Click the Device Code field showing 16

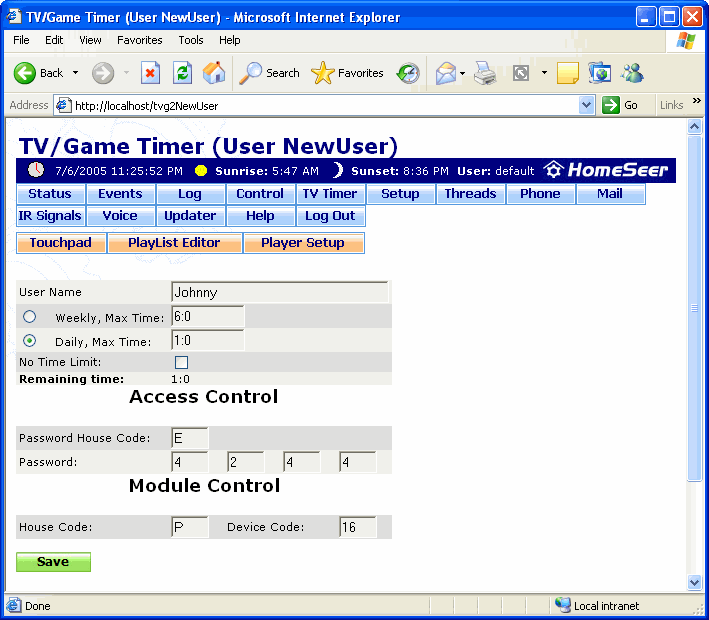tap(358, 527)
